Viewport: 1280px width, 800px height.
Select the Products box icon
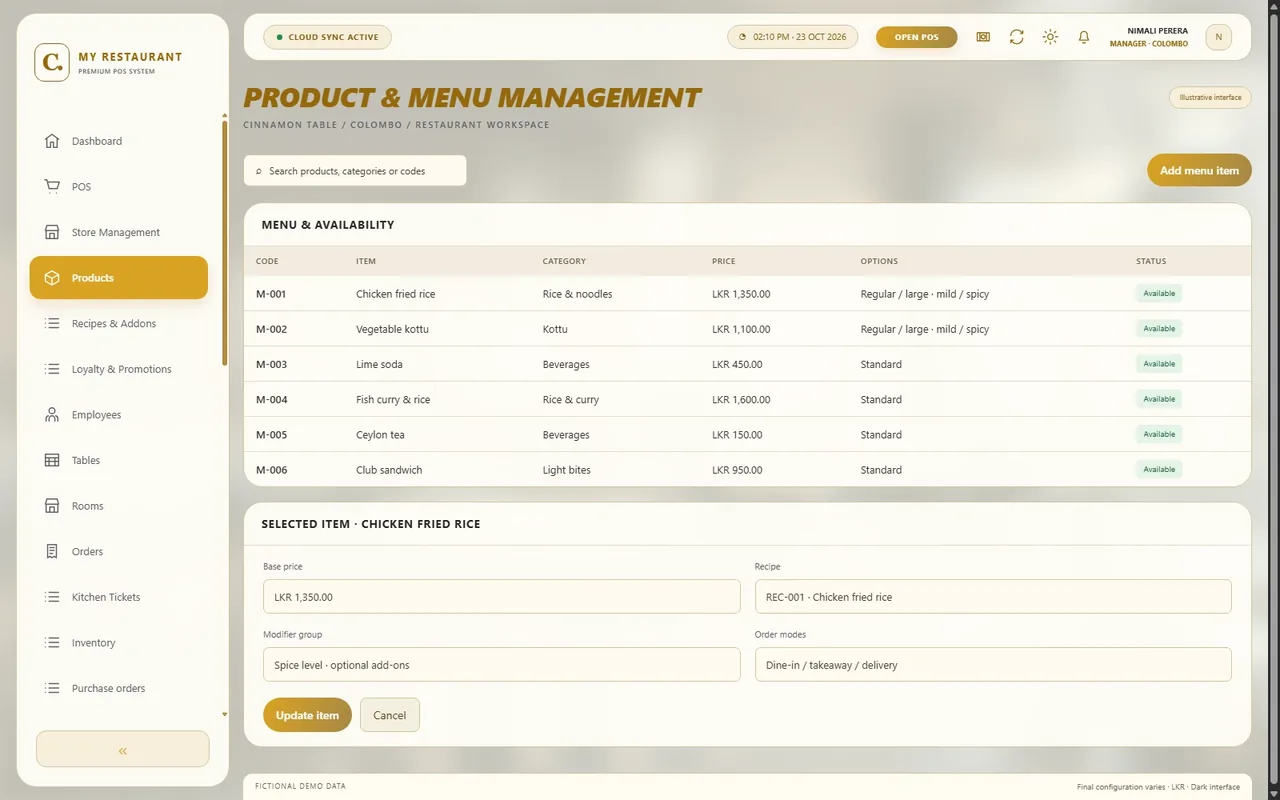coord(52,278)
